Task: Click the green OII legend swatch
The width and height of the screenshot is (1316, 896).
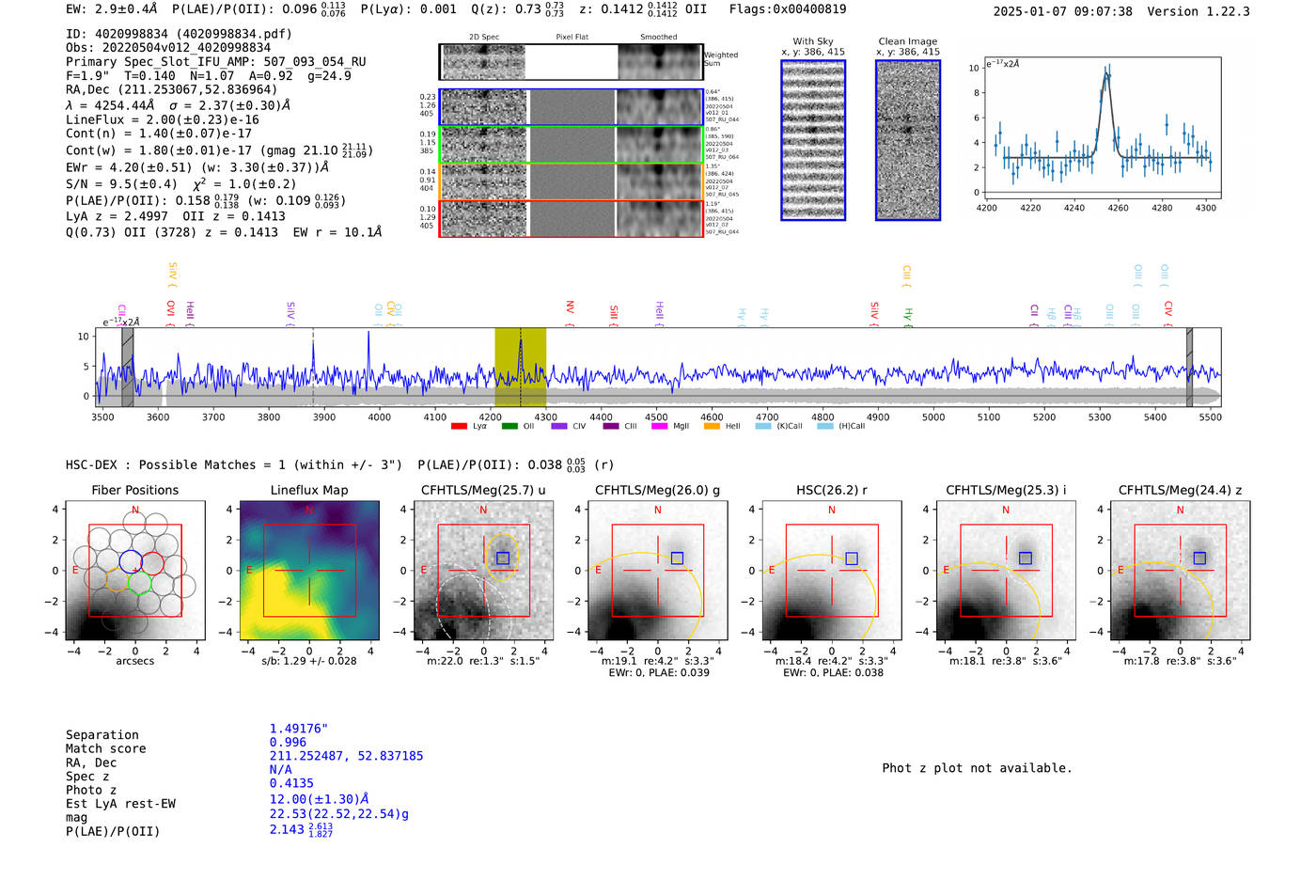Action: click(x=509, y=426)
